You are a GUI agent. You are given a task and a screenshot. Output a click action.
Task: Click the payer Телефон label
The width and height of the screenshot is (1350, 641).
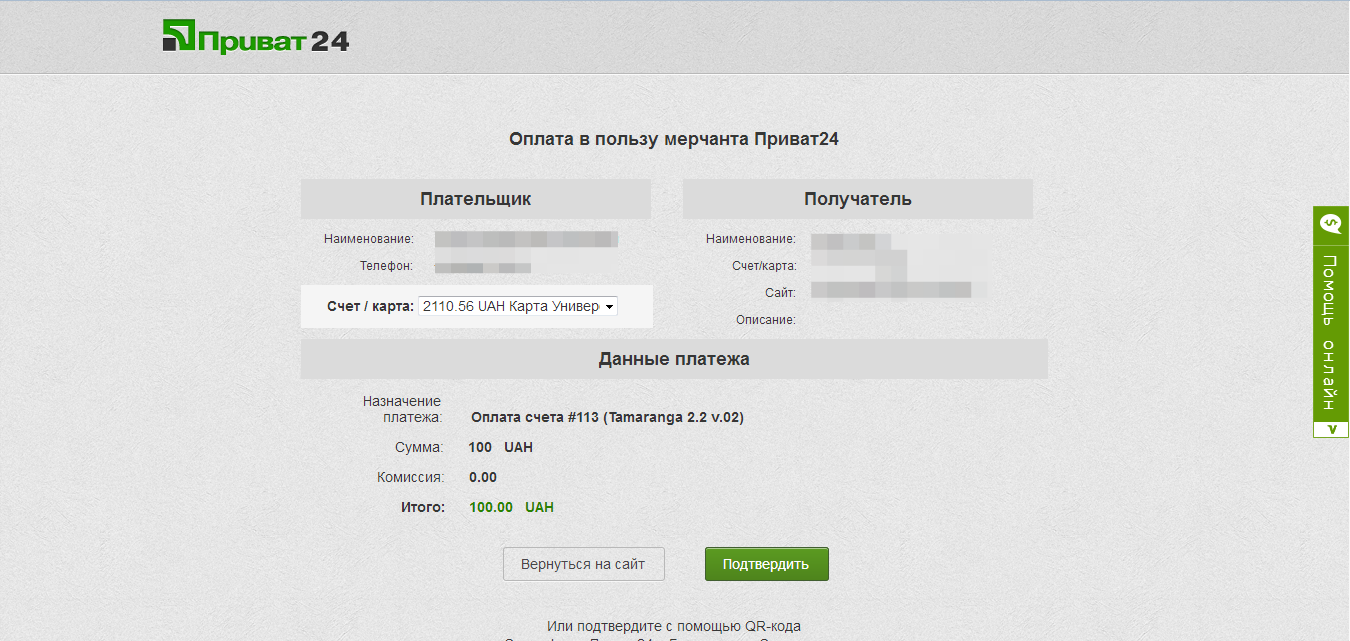click(386, 267)
